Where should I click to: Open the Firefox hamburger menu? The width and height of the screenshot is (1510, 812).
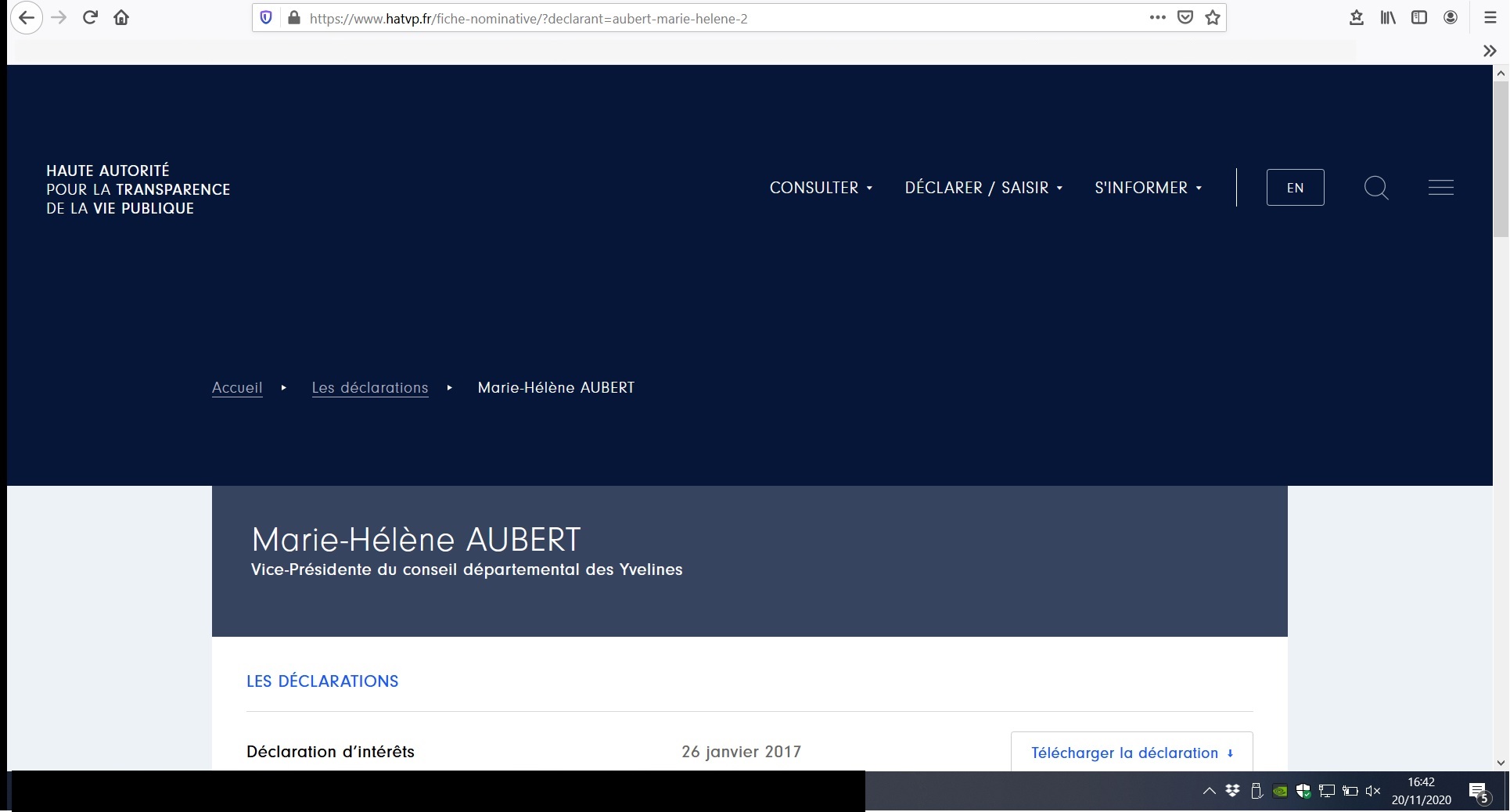[x=1490, y=17]
